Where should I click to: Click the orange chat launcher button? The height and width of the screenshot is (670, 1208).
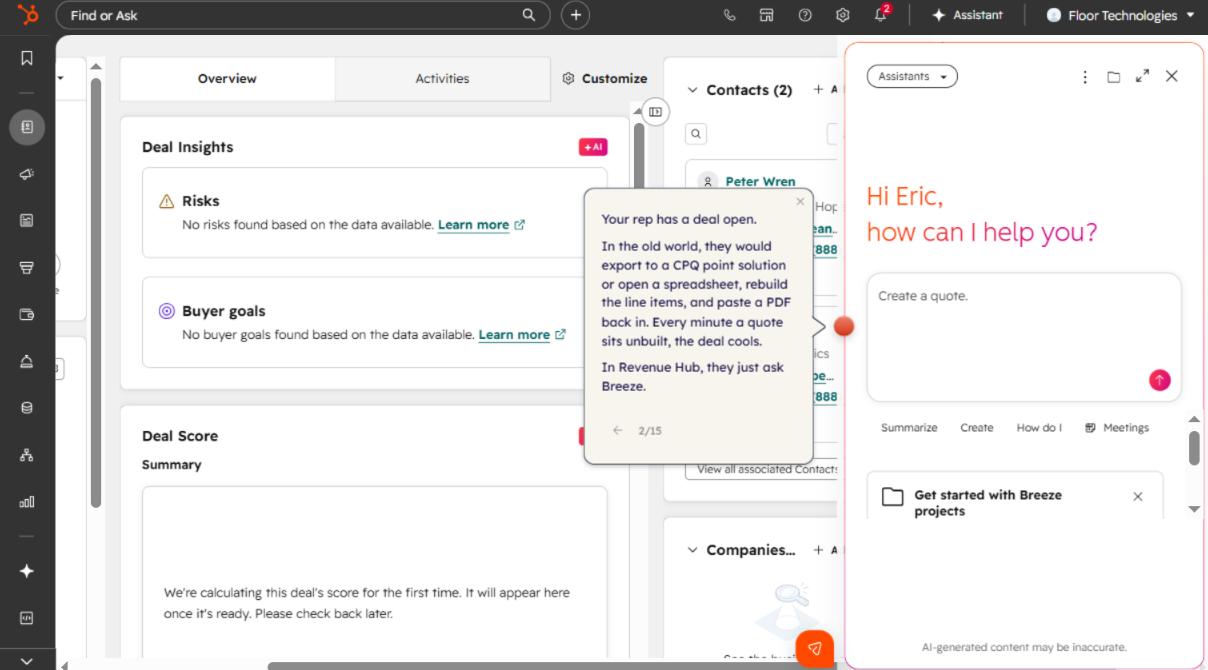click(x=815, y=648)
